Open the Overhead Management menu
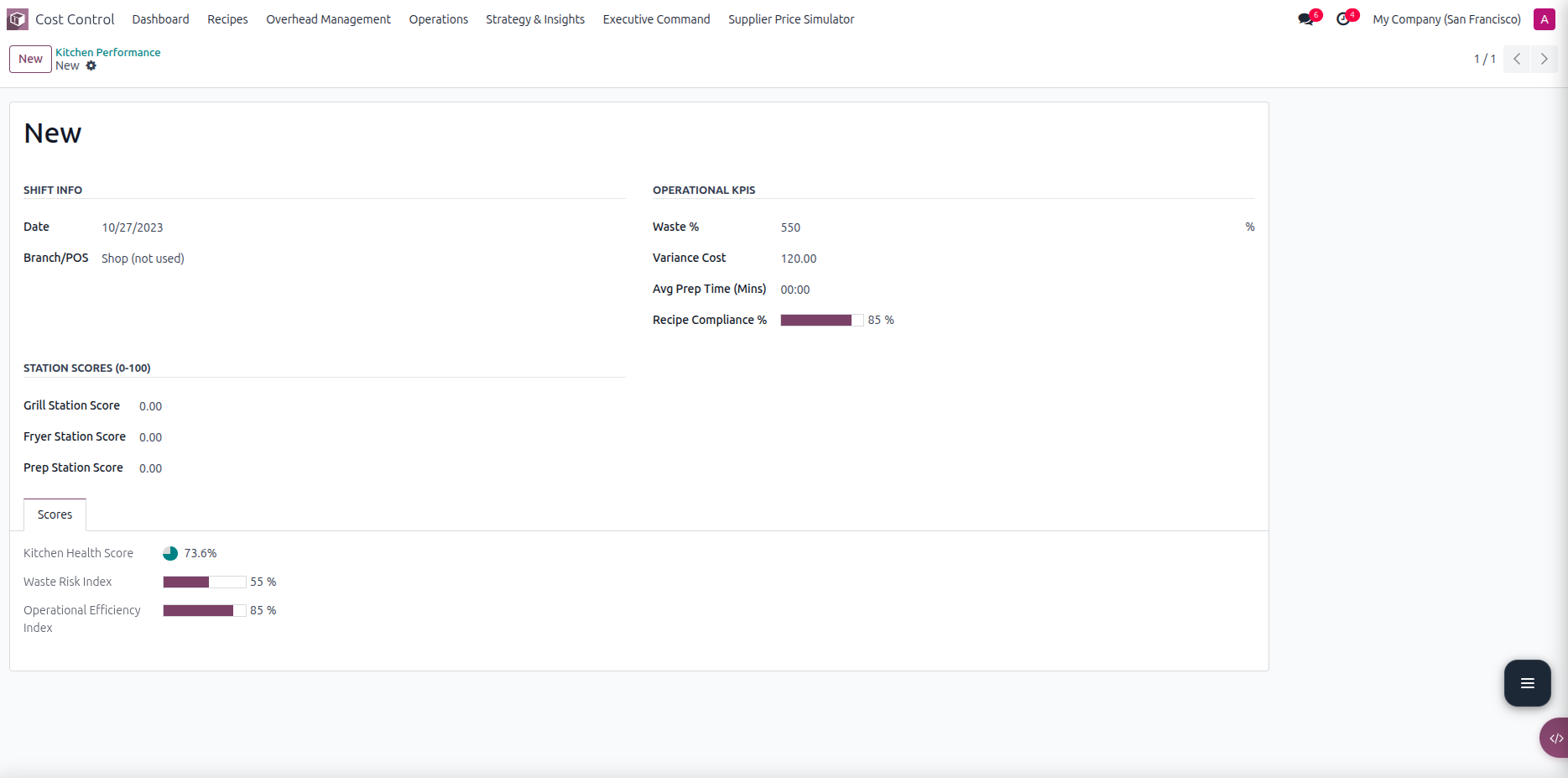 [328, 19]
